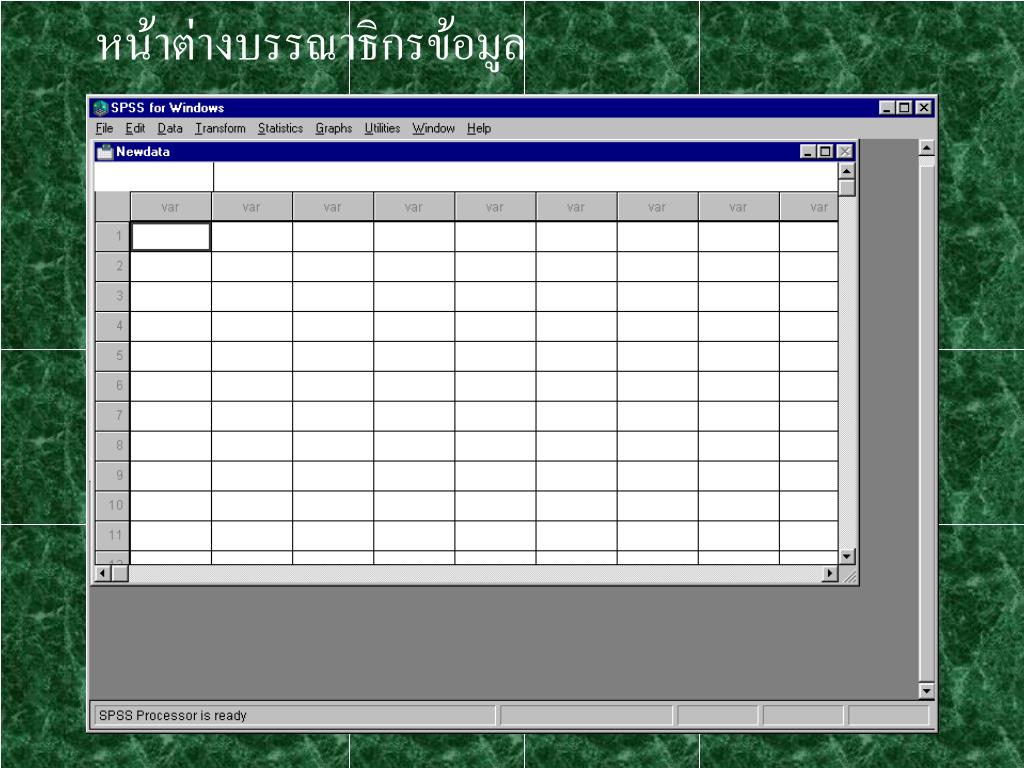Select row header 11
Viewport: 1024px width, 768px height.
pos(112,536)
